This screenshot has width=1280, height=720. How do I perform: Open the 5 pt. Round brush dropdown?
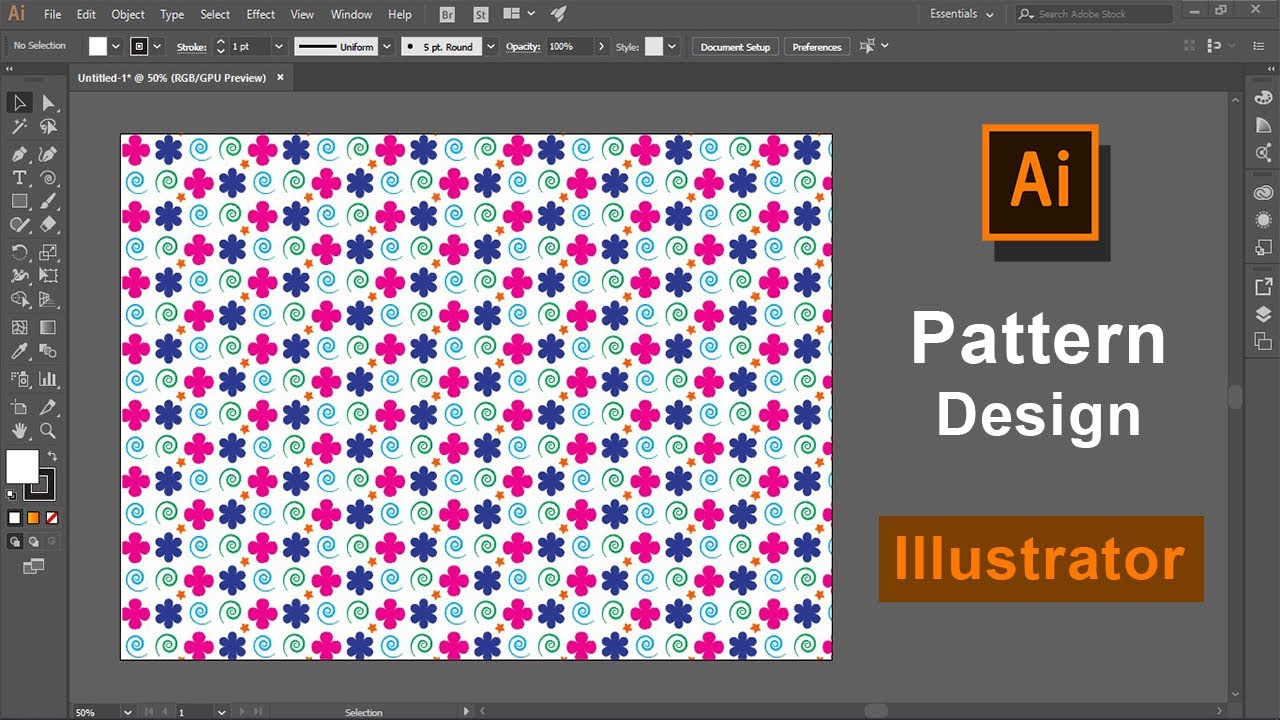click(x=490, y=46)
